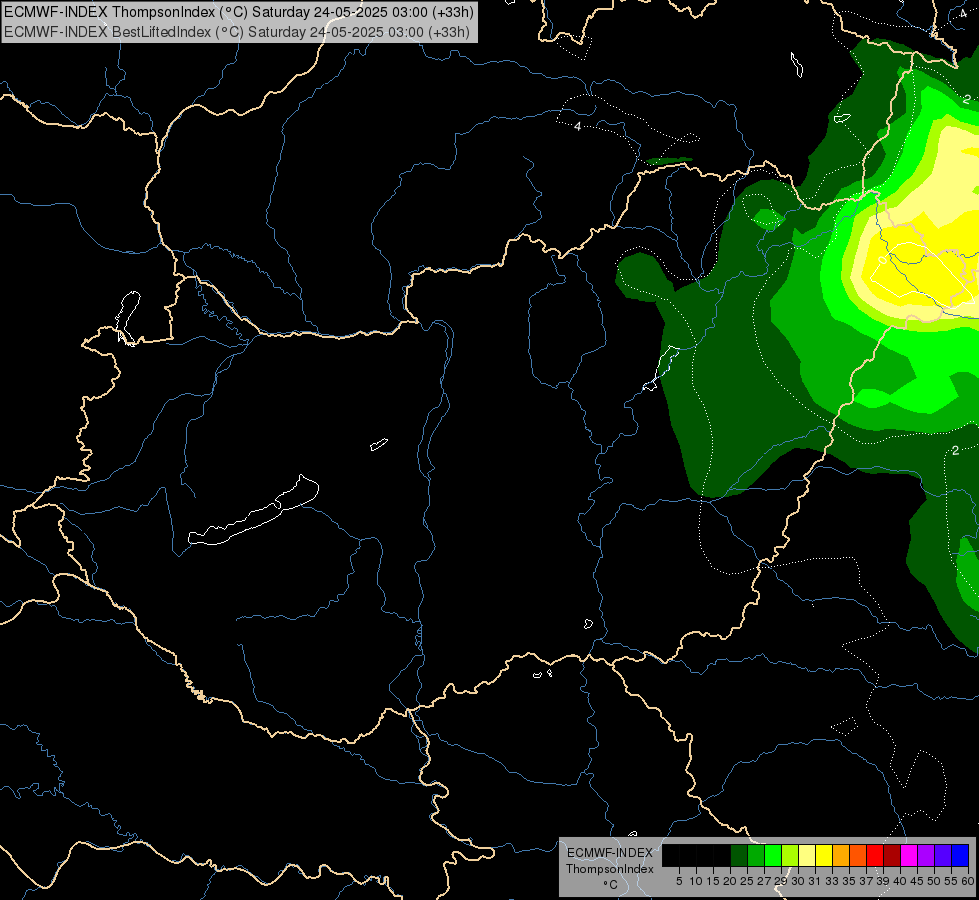Click the BestLiftedIndex title line at top
The image size is (979, 900).
[237, 32]
